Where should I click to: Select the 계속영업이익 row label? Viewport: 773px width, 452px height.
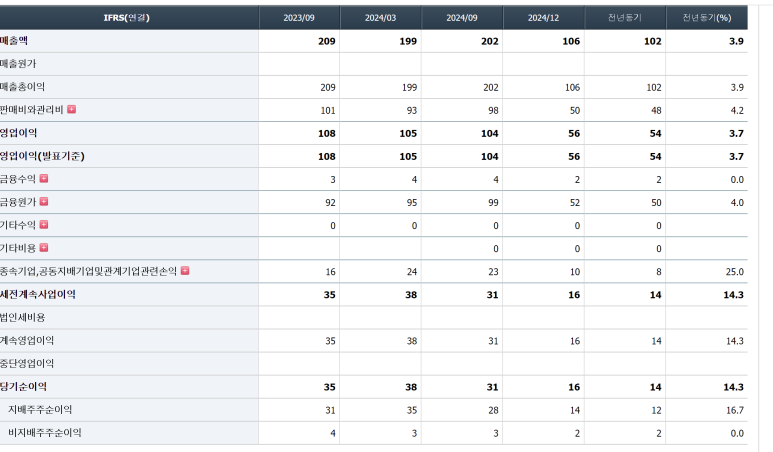(27, 341)
